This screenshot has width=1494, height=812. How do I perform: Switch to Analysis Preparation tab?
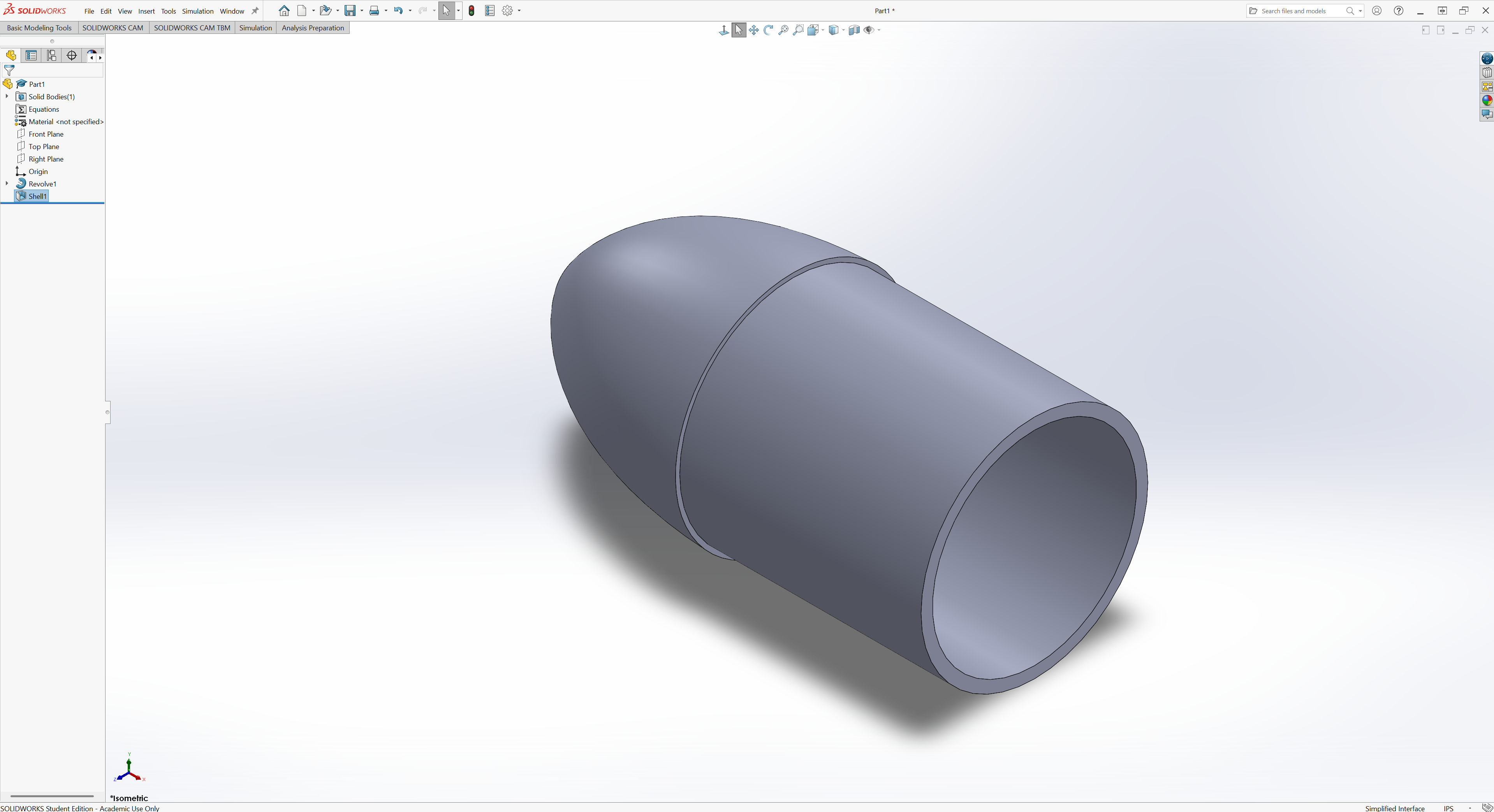tap(313, 28)
